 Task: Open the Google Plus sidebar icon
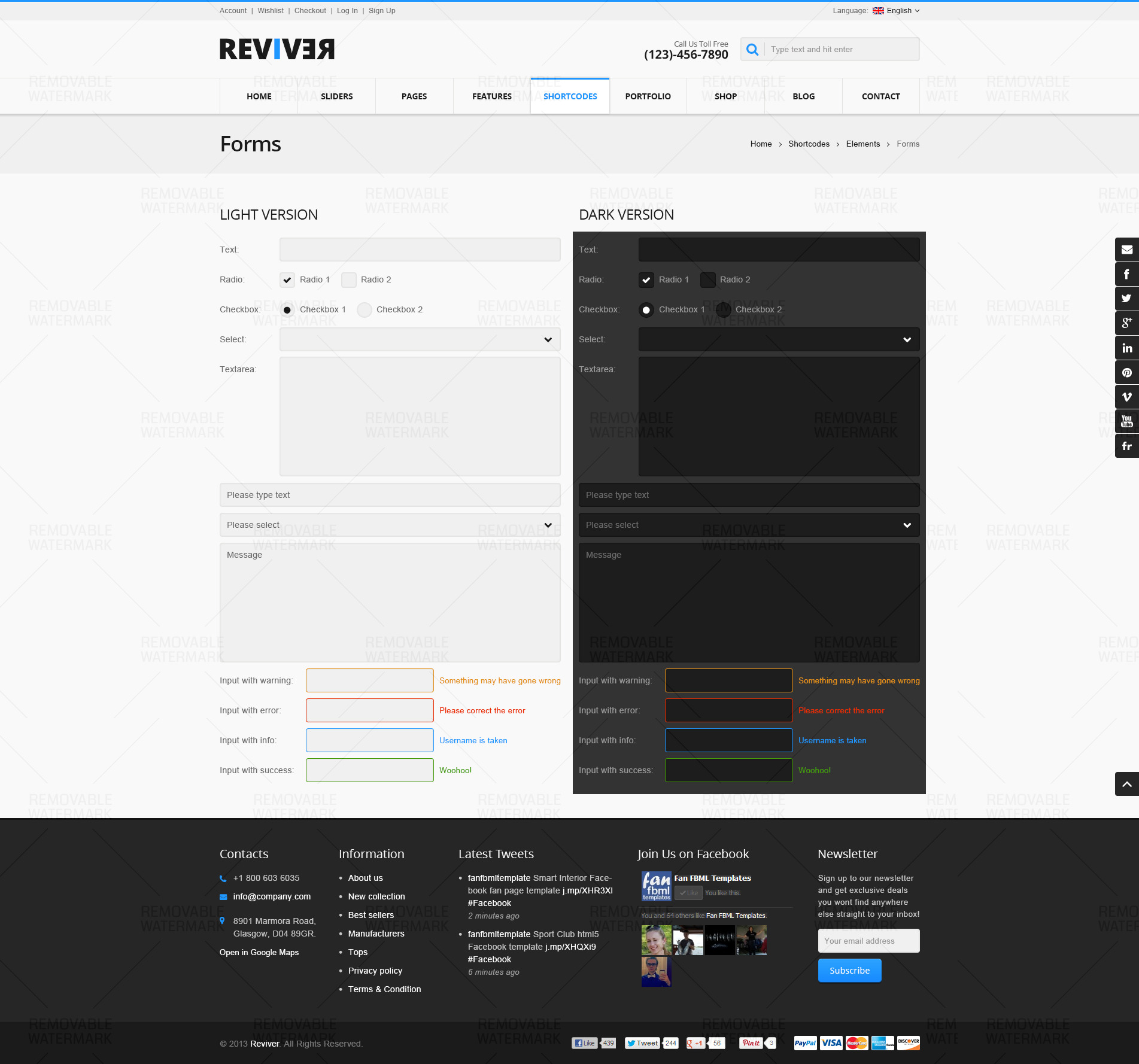[x=1127, y=323]
